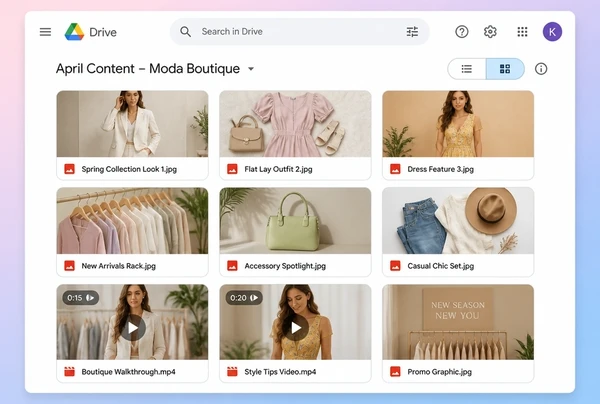Click image icon beside Accessory Spotlight.jpg

pyautogui.click(x=232, y=266)
